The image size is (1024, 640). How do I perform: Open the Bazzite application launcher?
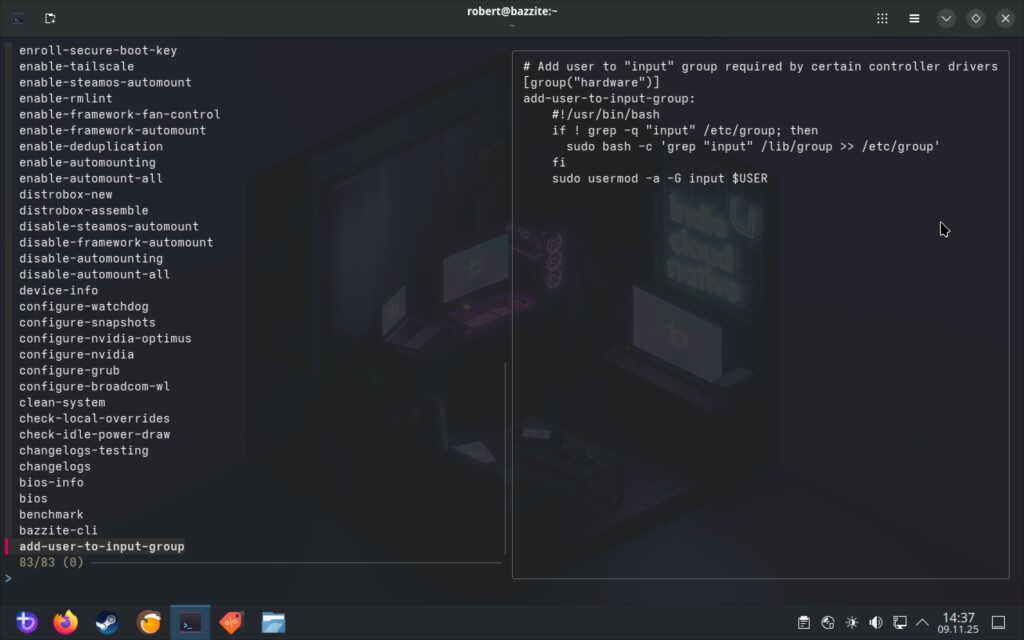coord(27,622)
